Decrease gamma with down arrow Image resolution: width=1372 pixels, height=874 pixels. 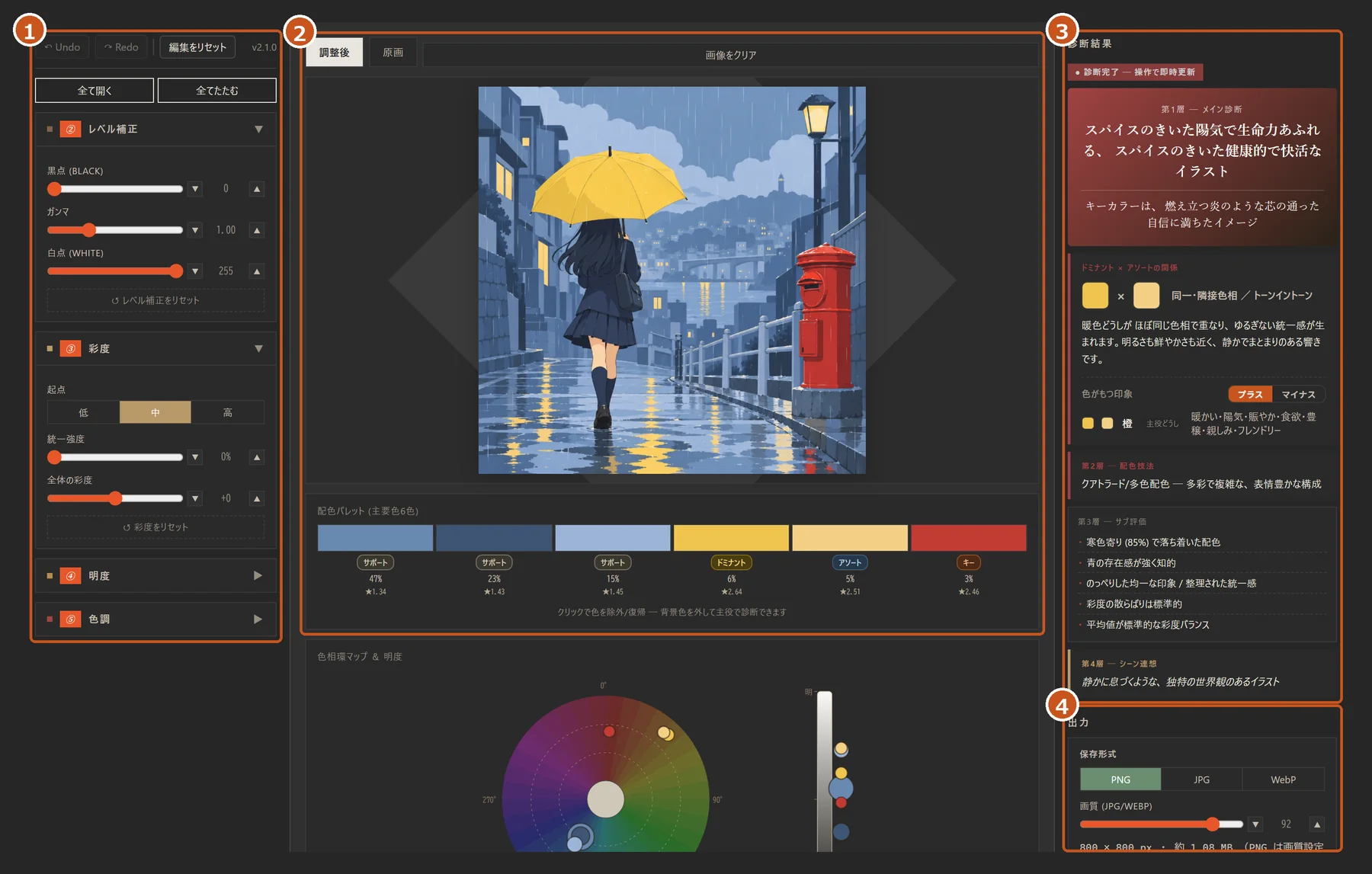coord(196,229)
